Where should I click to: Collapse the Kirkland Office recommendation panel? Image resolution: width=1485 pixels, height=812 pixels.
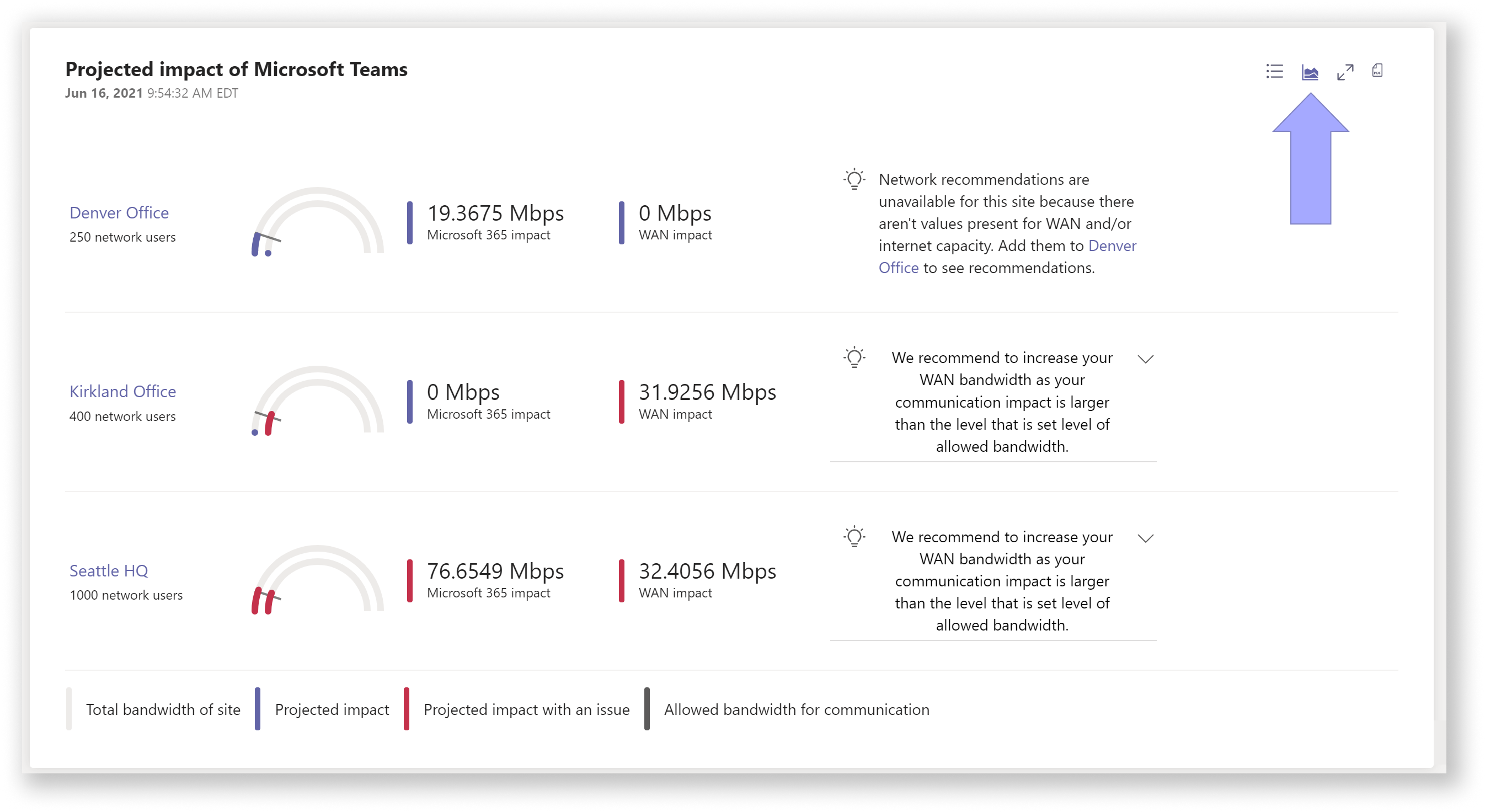pos(1148,358)
